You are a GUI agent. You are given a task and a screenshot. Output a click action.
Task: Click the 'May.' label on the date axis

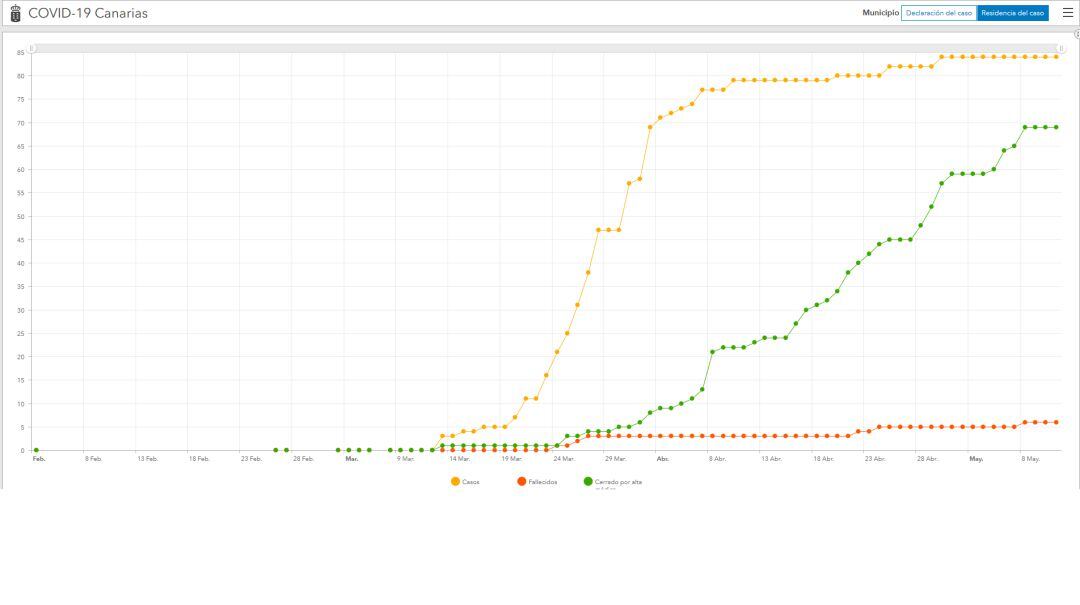click(x=976, y=459)
